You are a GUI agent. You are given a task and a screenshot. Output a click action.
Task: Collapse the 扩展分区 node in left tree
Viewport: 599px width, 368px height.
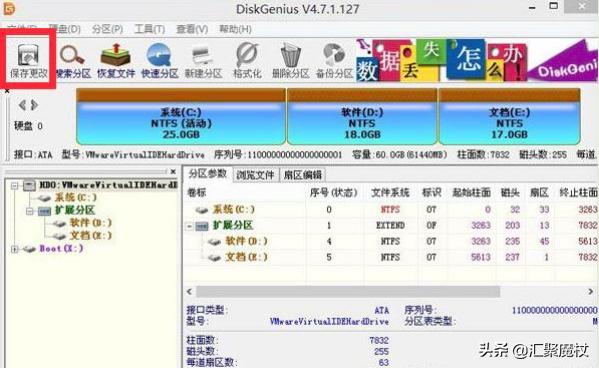coord(30,211)
